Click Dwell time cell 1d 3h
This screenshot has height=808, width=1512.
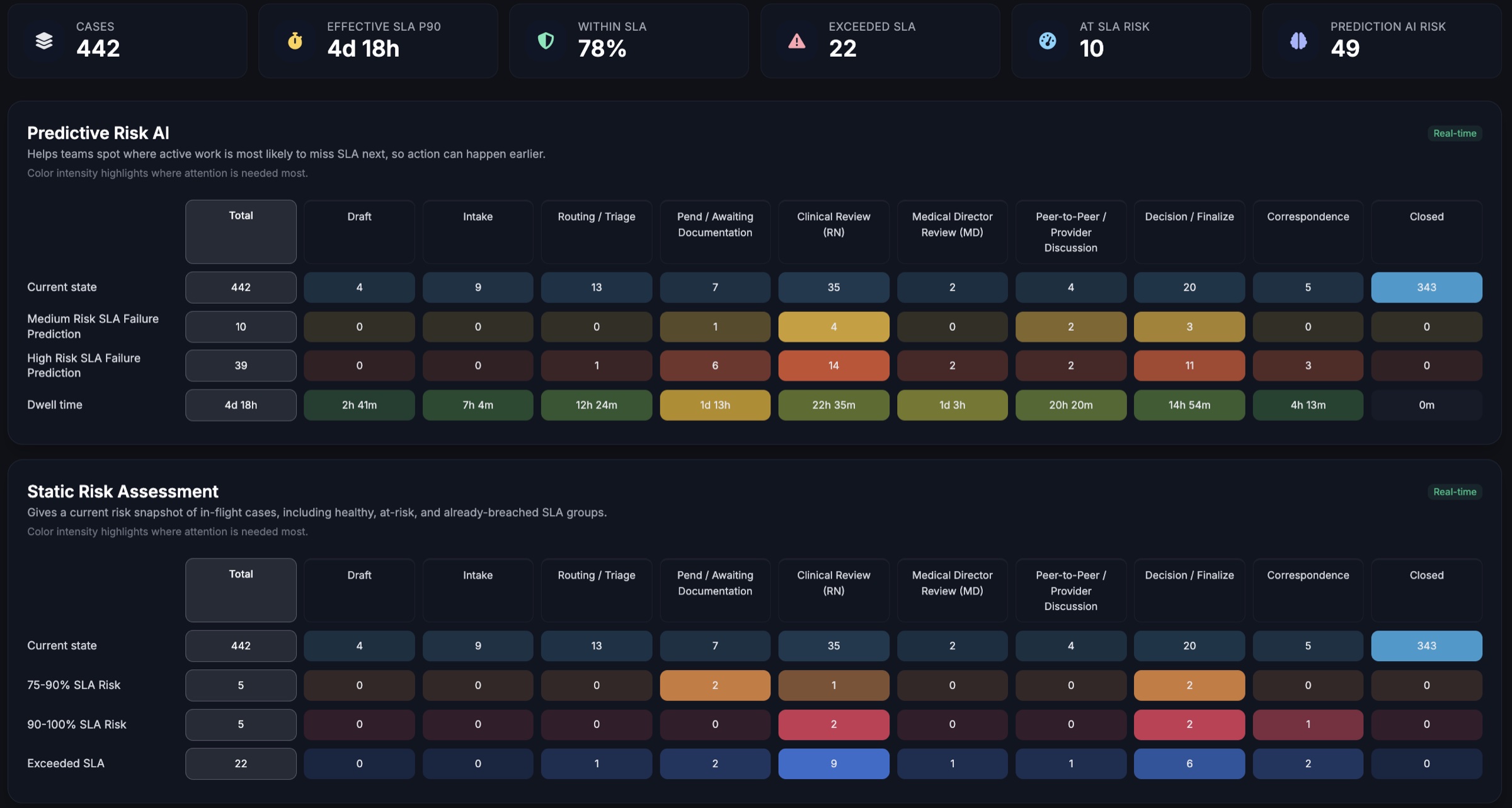tap(952, 405)
